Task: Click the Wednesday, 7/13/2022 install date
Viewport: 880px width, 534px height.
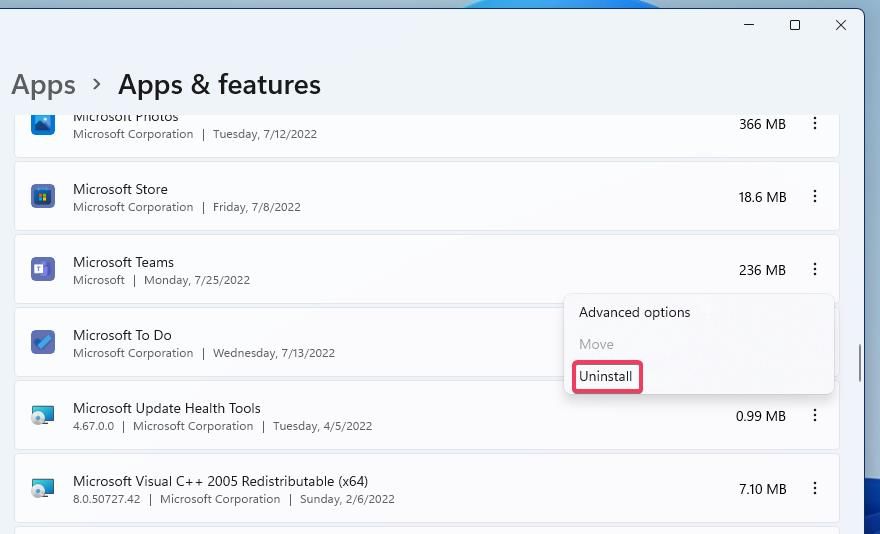Action: tap(274, 353)
